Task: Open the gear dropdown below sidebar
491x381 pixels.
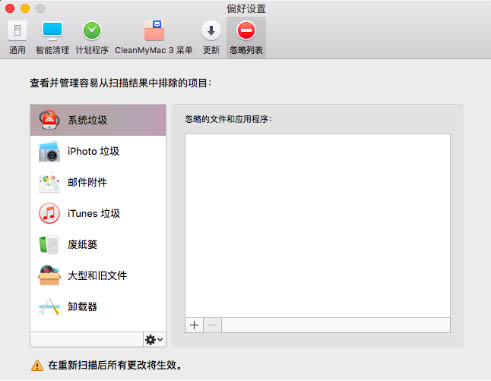Action: click(x=154, y=340)
